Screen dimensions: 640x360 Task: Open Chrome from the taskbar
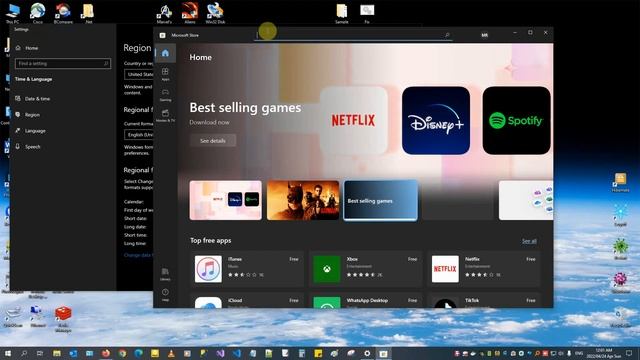(x=122, y=353)
